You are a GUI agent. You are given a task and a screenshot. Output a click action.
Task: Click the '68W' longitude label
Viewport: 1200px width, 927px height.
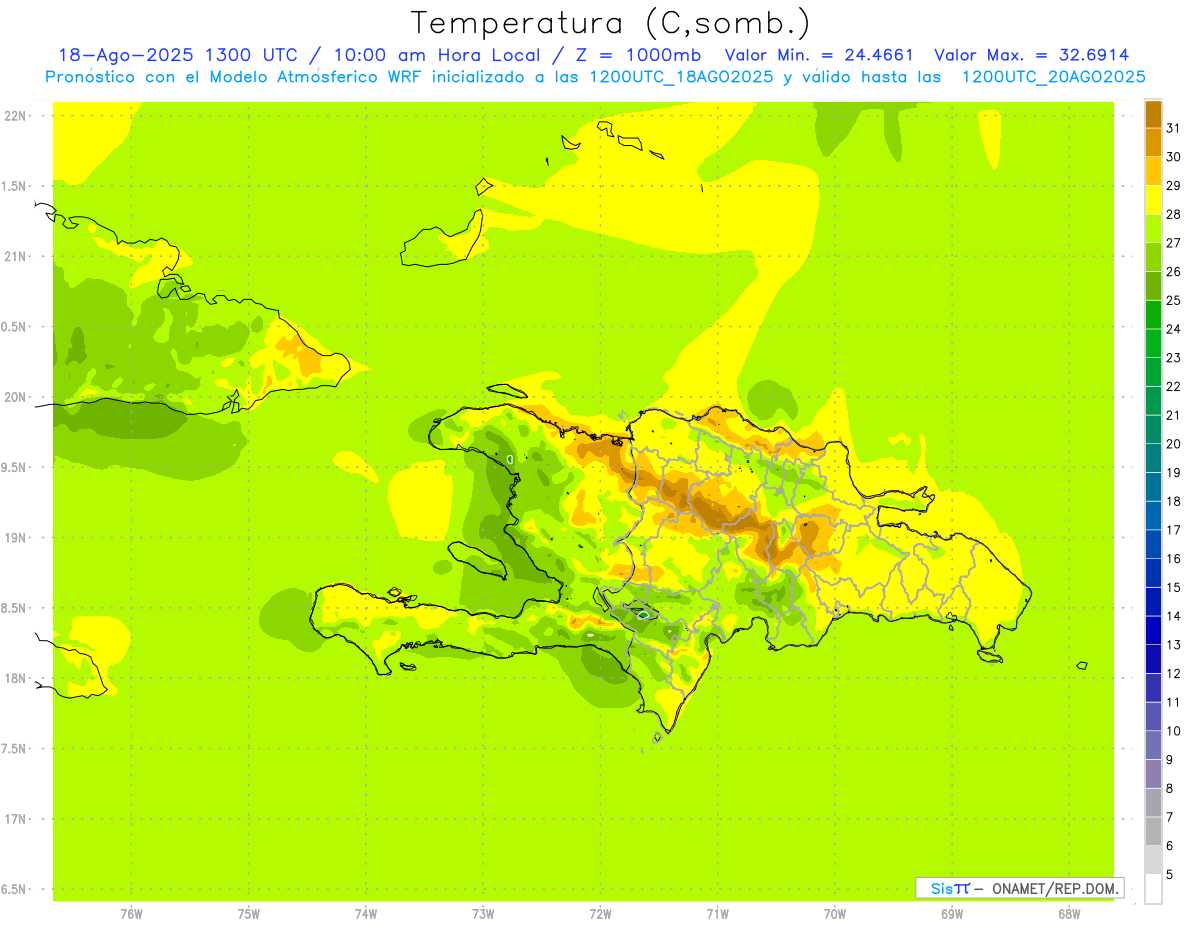click(x=1069, y=914)
